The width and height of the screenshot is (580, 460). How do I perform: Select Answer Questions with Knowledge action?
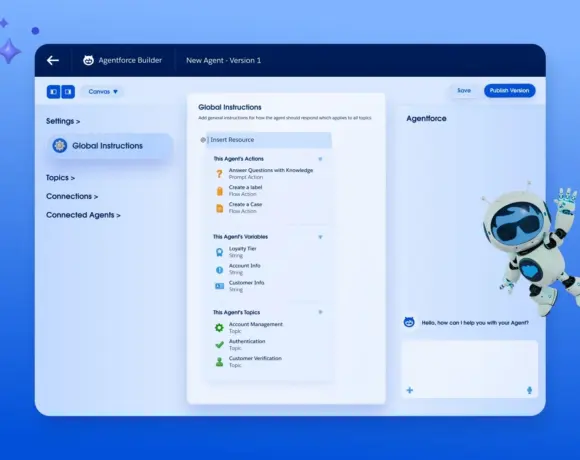(x=270, y=173)
